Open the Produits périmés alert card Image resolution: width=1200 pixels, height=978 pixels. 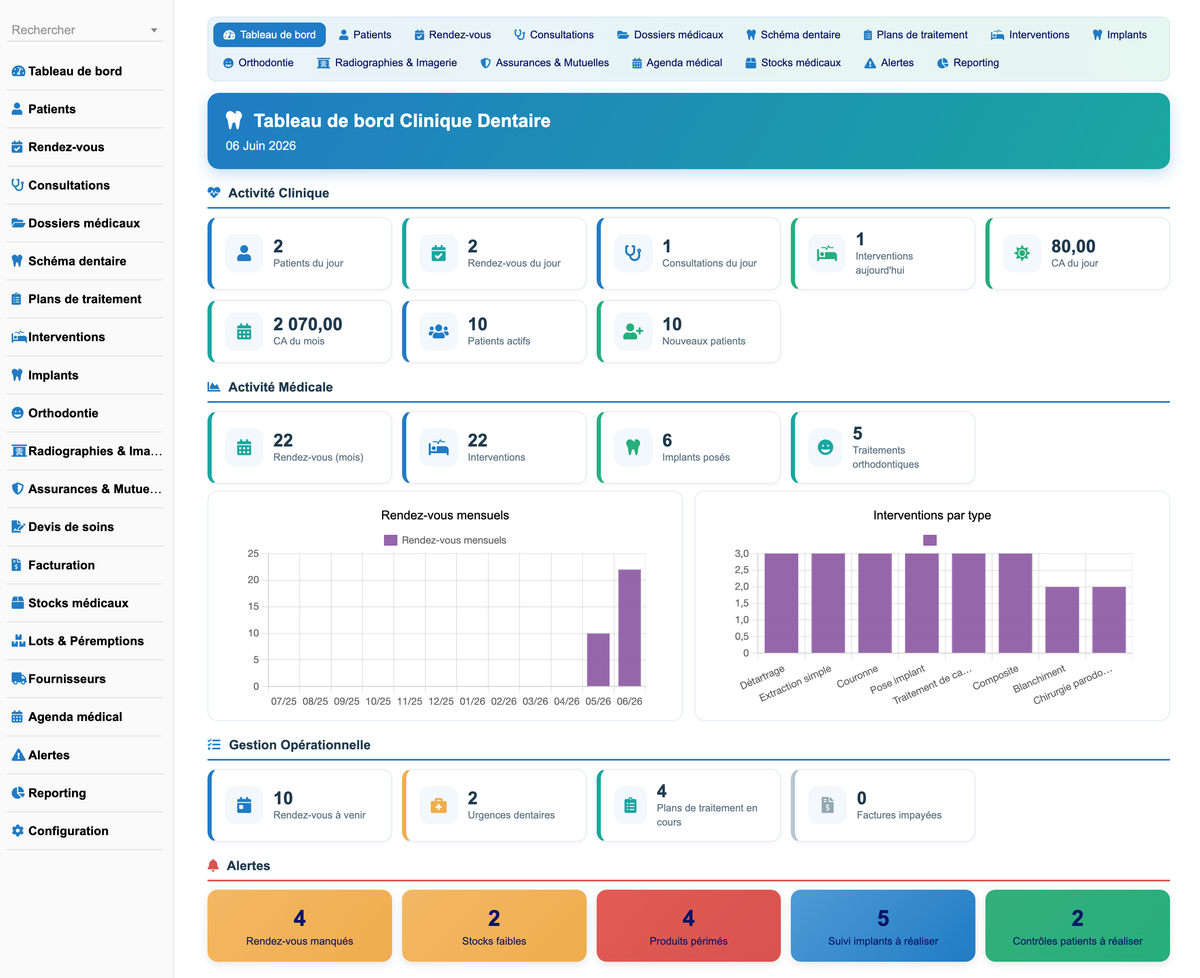pyautogui.click(x=688, y=925)
